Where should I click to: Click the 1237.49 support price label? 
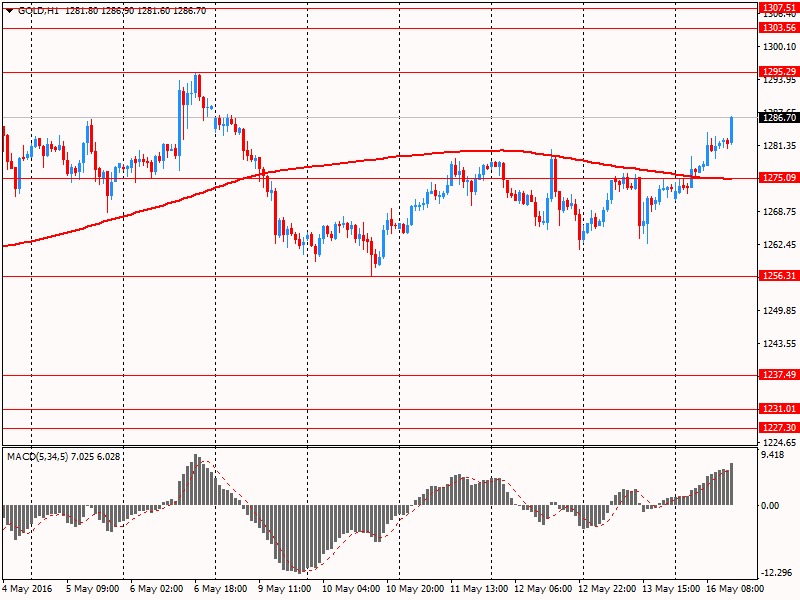(779, 375)
